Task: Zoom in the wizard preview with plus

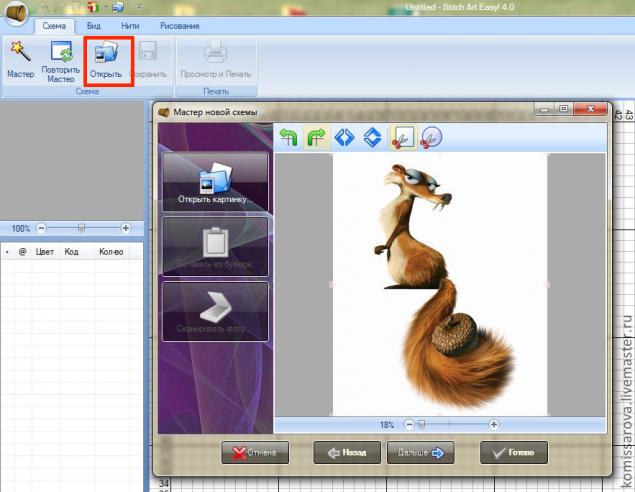Action: tap(494, 424)
